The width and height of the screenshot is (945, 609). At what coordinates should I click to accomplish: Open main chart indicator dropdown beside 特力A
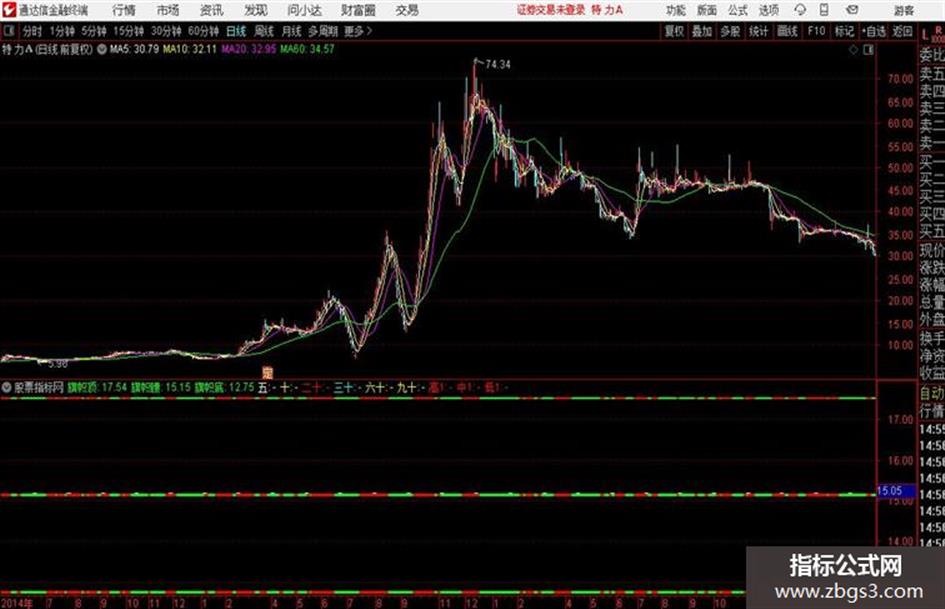[102, 49]
